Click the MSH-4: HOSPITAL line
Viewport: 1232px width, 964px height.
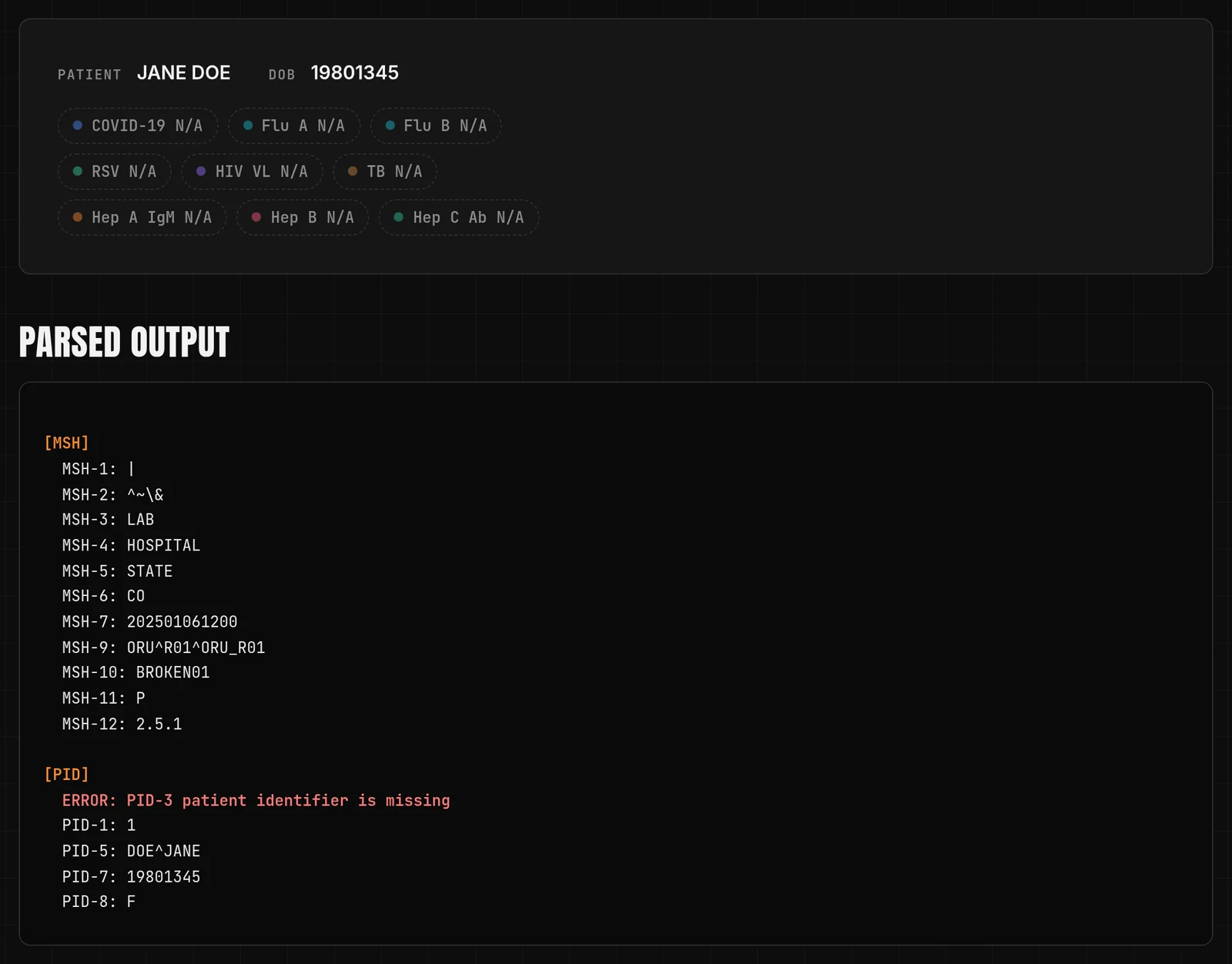tap(132, 545)
